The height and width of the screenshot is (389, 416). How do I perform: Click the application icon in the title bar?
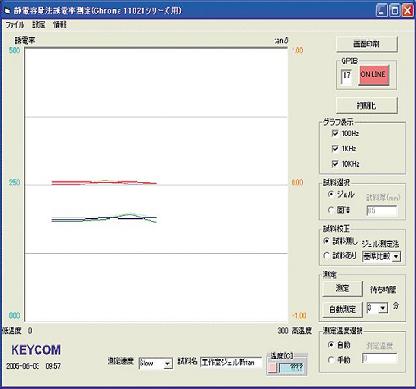[7, 11]
